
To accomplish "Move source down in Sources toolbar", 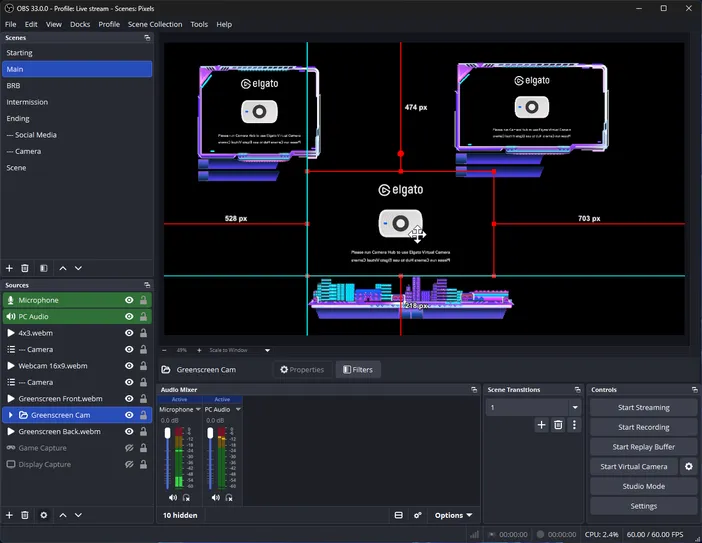I will click(78, 515).
